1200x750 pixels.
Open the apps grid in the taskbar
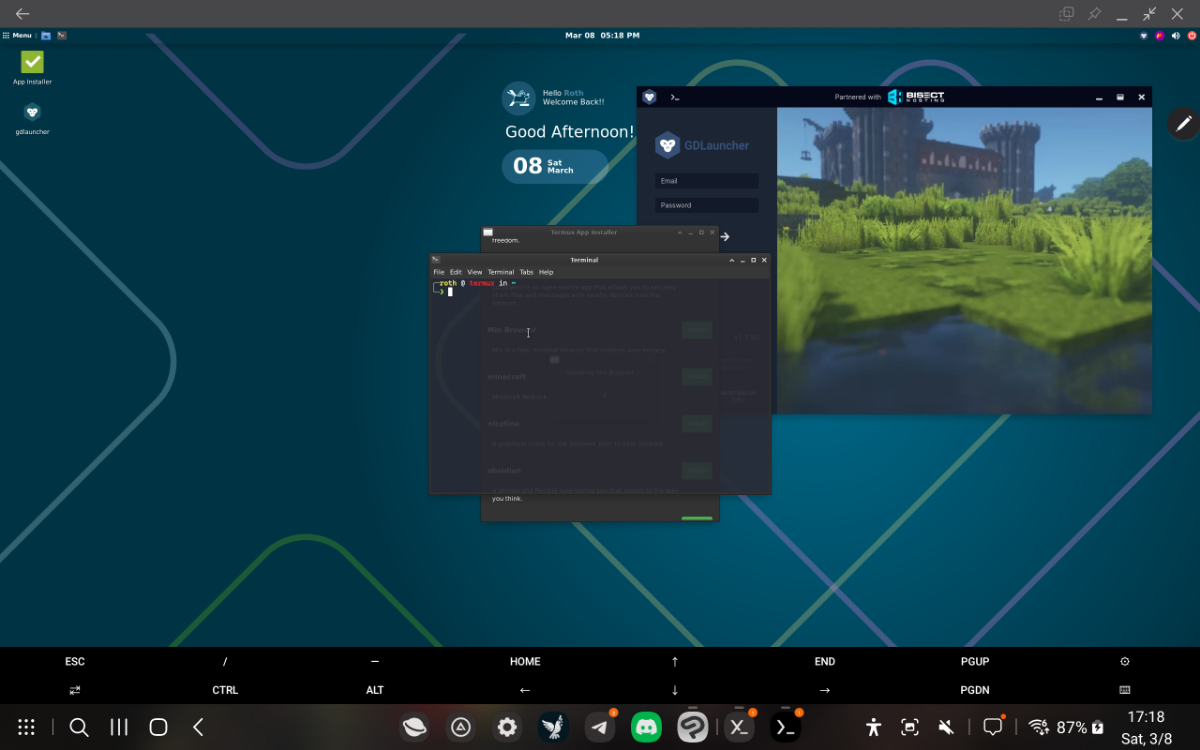[27, 728]
